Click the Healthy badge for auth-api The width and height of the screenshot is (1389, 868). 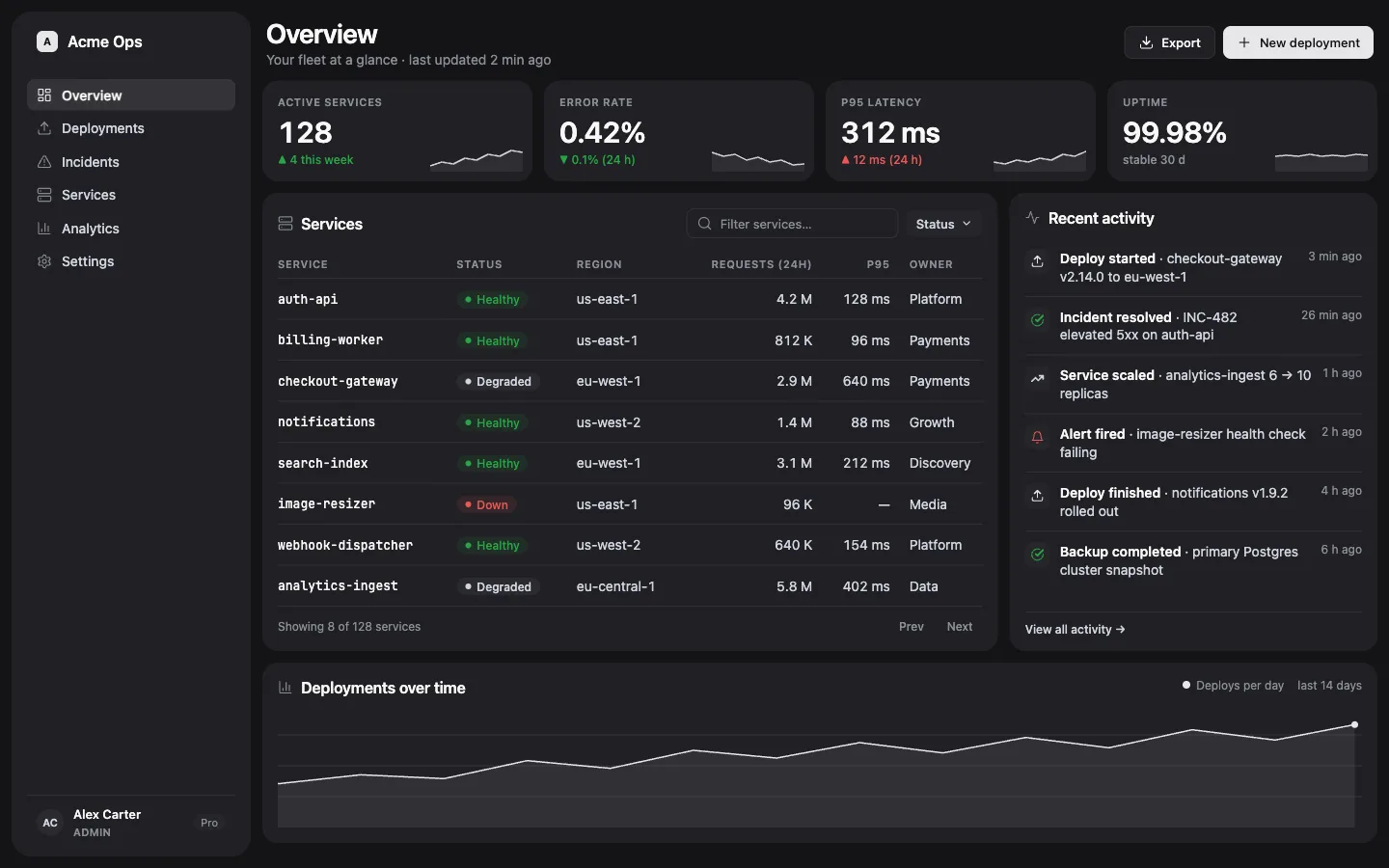492,300
